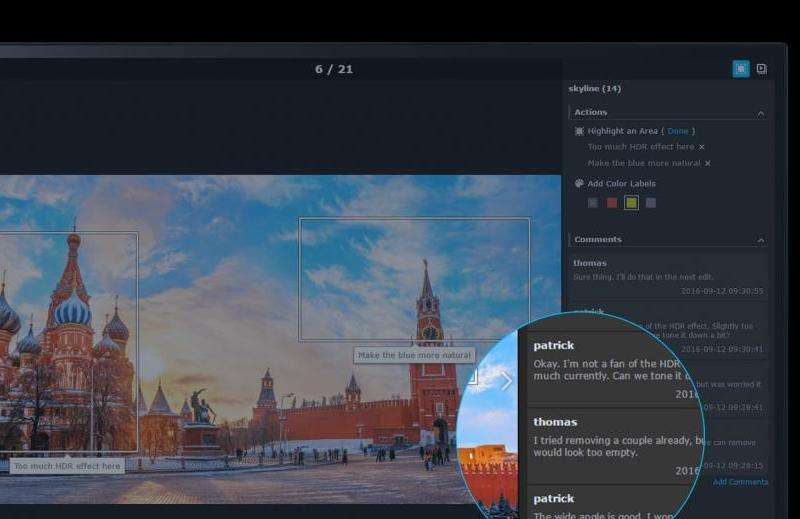Collapse the Actions section
This screenshot has height=519, width=800.
[x=760, y=113]
